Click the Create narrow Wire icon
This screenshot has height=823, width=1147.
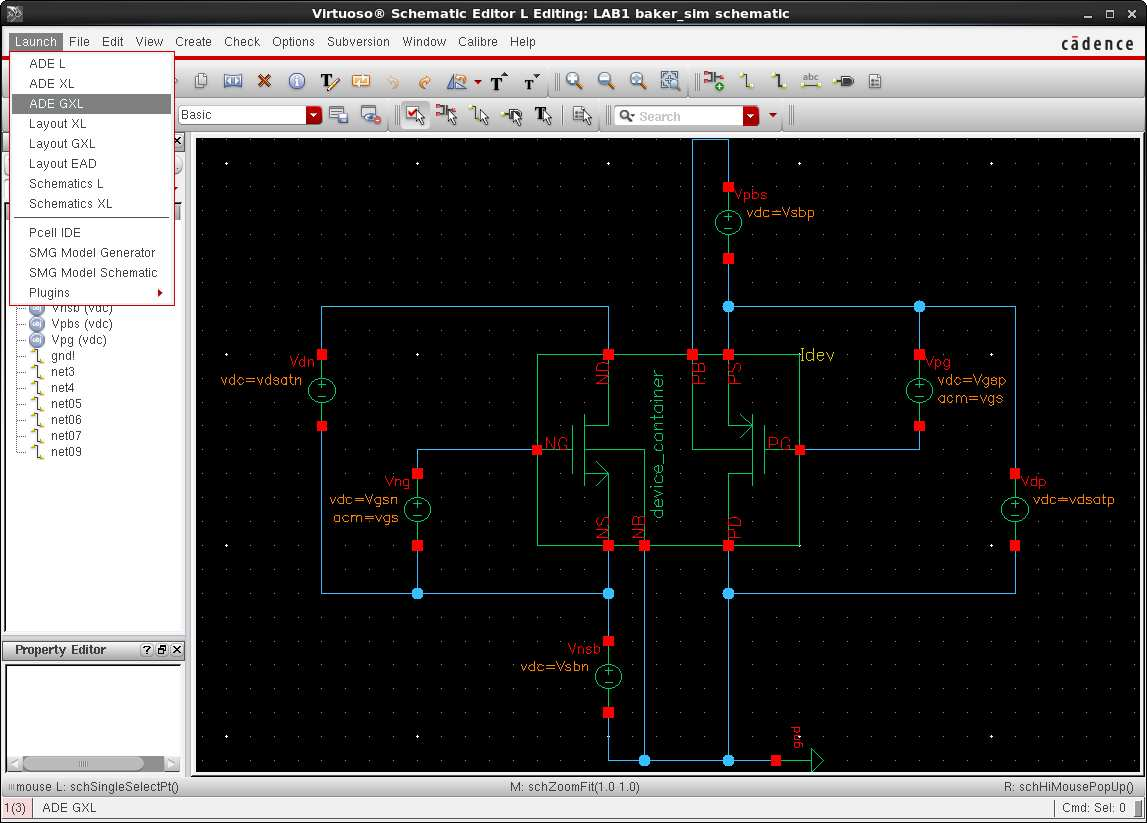(746, 81)
